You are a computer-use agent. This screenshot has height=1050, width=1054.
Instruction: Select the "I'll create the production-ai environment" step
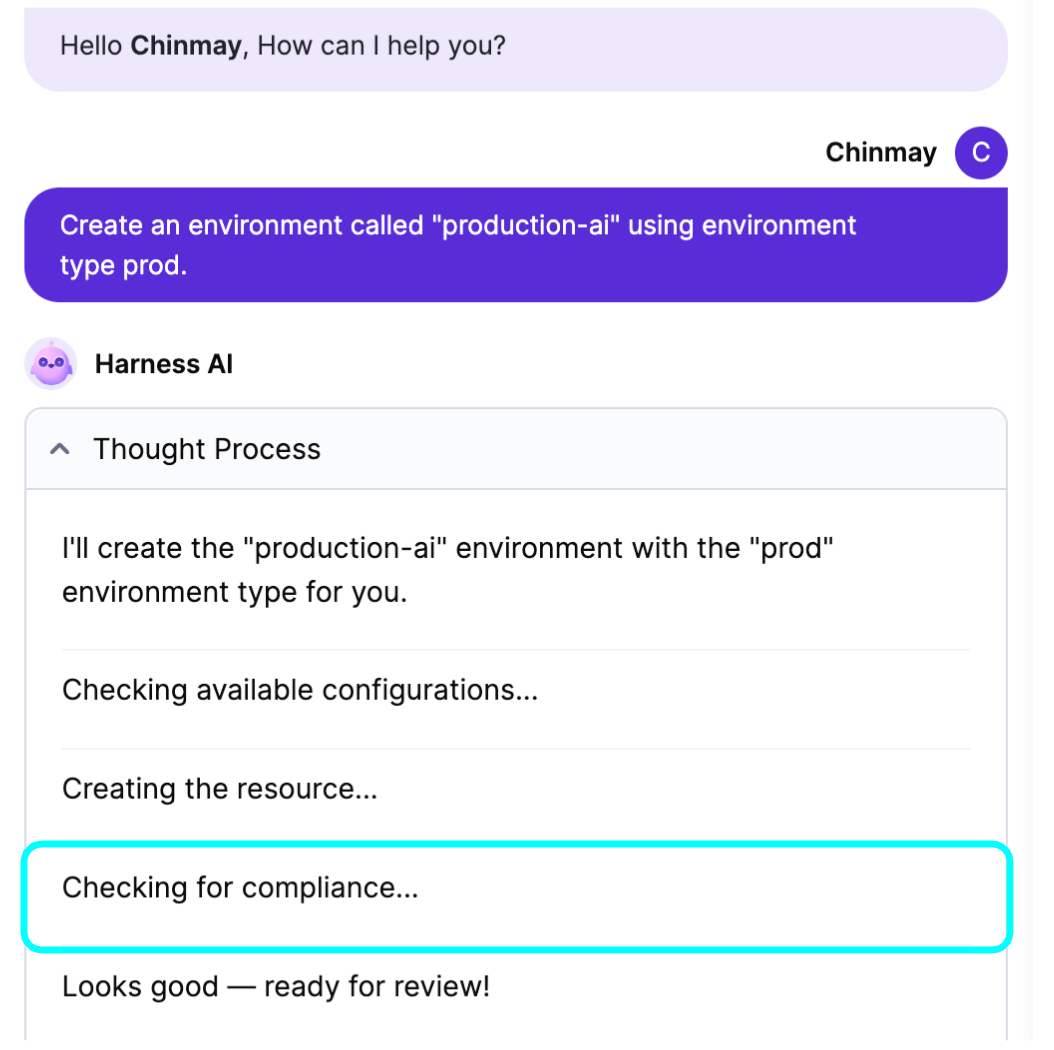pyautogui.click(x=516, y=570)
